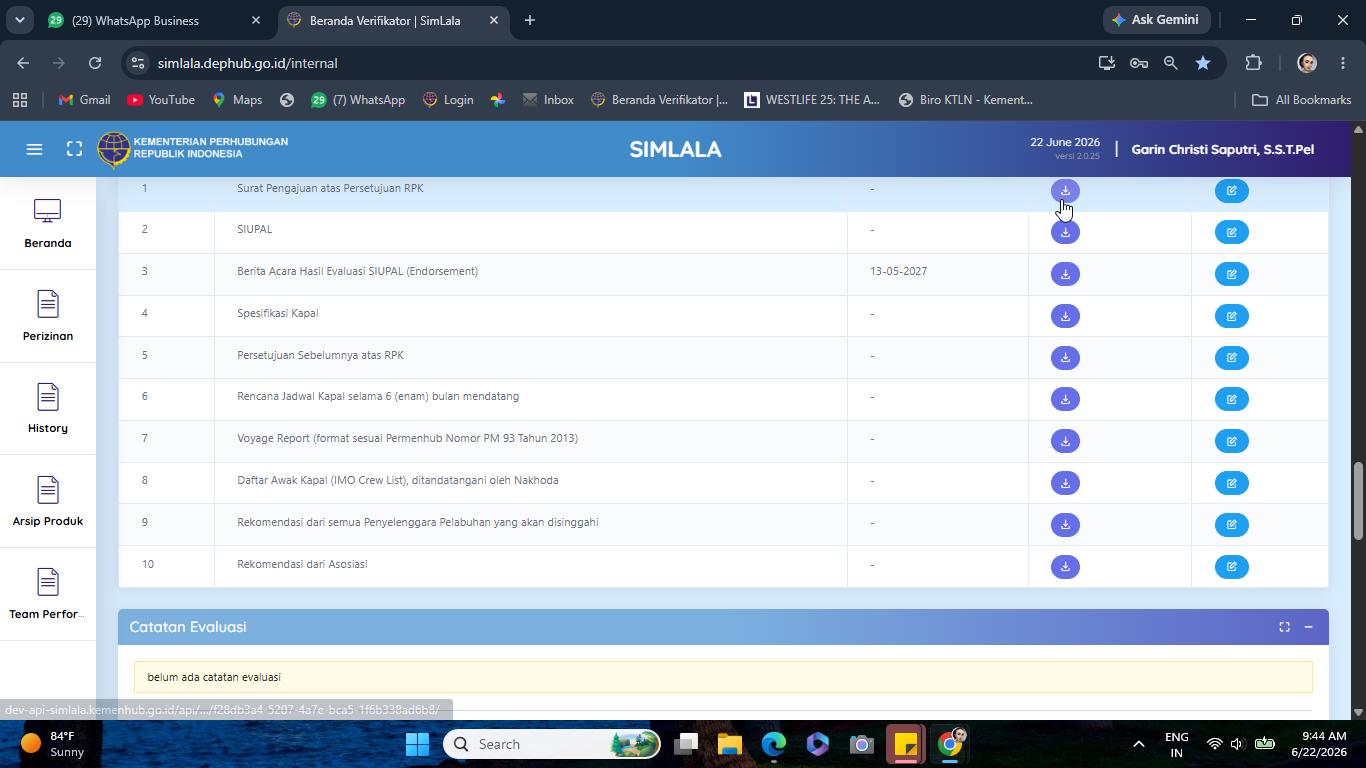Screen dimensions: 1366x768
Task: Edit Daftar Awak Kapal row
Action: 1231,483
